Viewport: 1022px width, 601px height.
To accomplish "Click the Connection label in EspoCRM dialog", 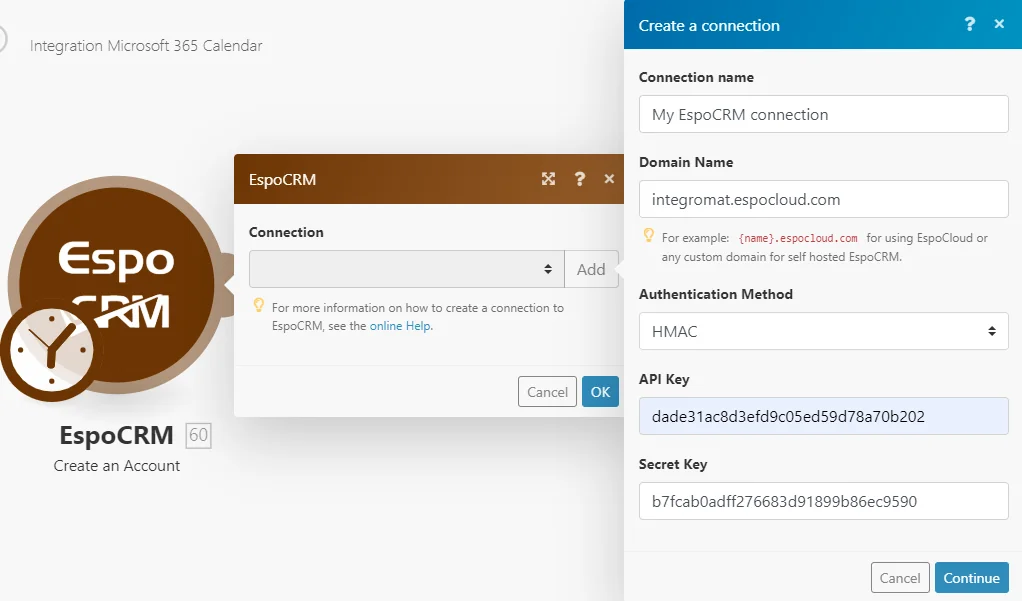I will point(286,232).
